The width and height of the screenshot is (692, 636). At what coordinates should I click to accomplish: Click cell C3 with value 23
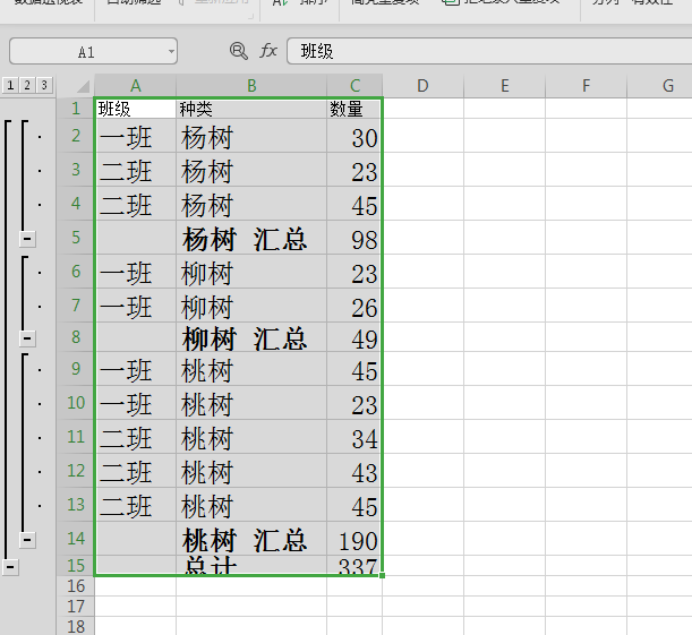pos(354,169)
